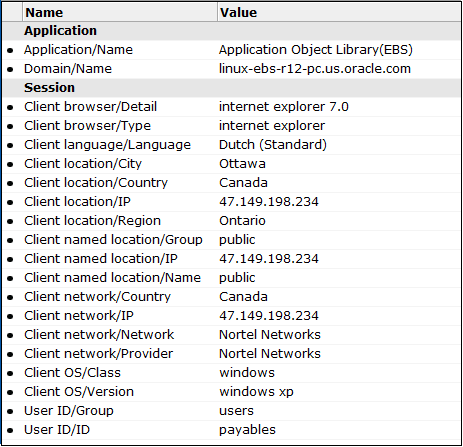Click the bullet beside Client named location/Group

click(x=10, y=240)
